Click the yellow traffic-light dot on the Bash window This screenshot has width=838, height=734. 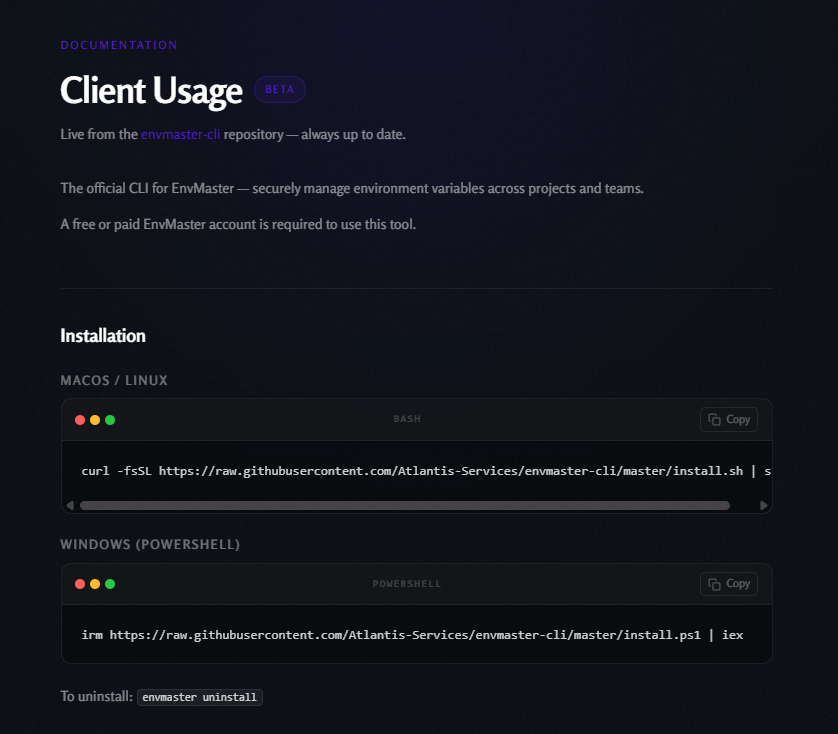(x=95, y=420)
